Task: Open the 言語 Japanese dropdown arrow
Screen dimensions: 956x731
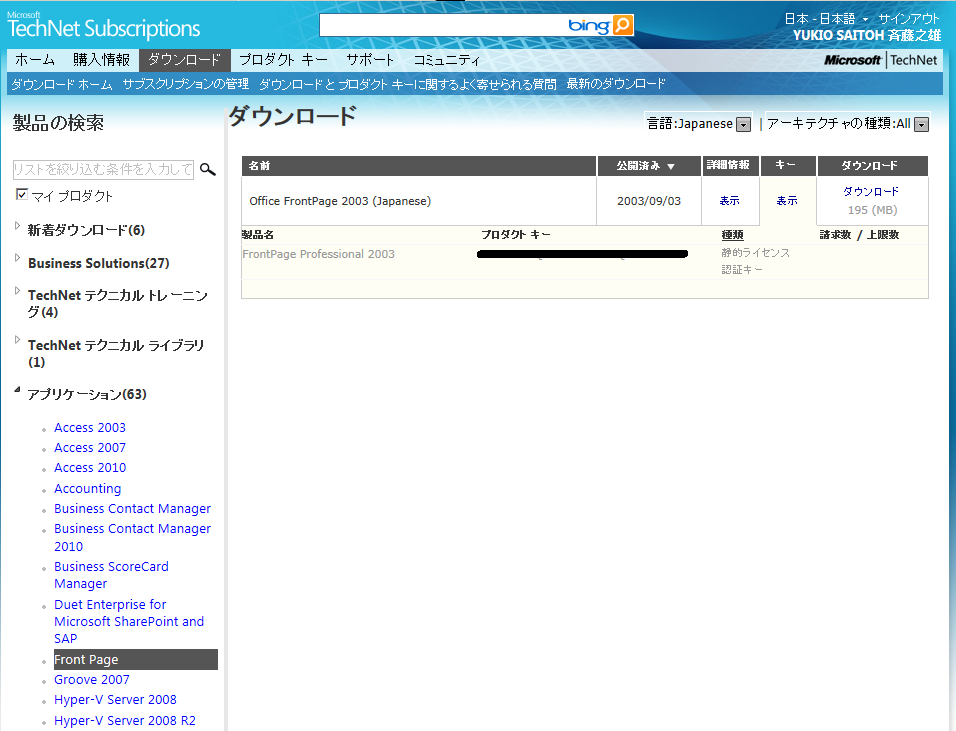Action: point(743,125)
